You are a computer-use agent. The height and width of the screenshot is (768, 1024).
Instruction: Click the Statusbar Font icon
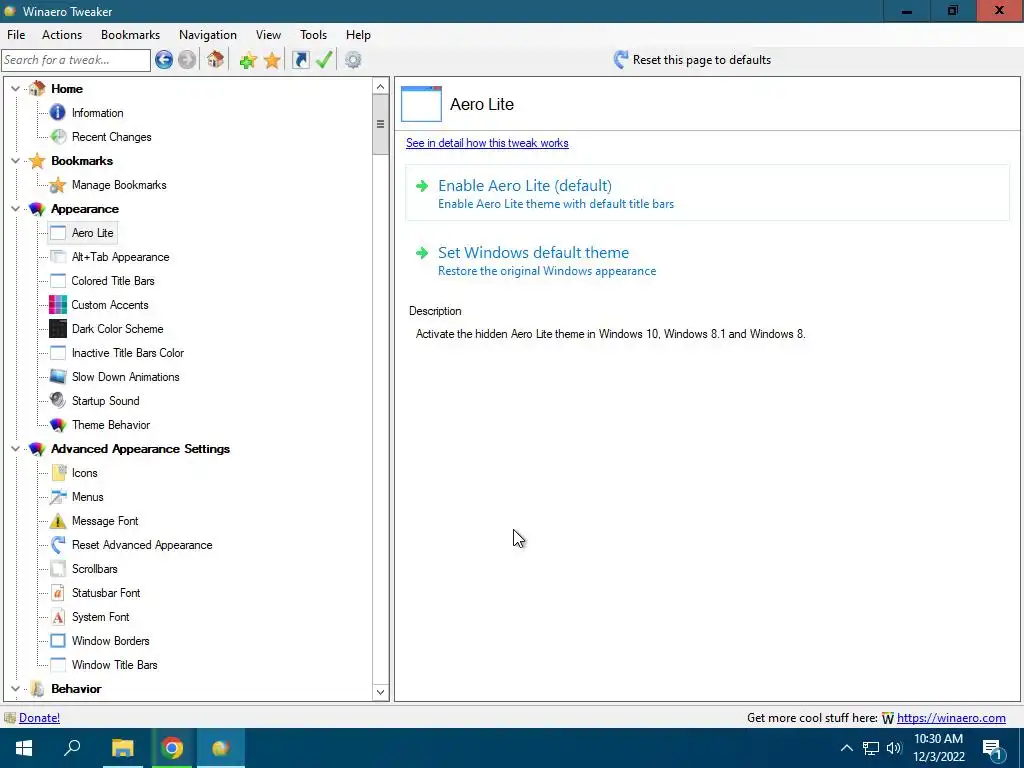(57, 592)
